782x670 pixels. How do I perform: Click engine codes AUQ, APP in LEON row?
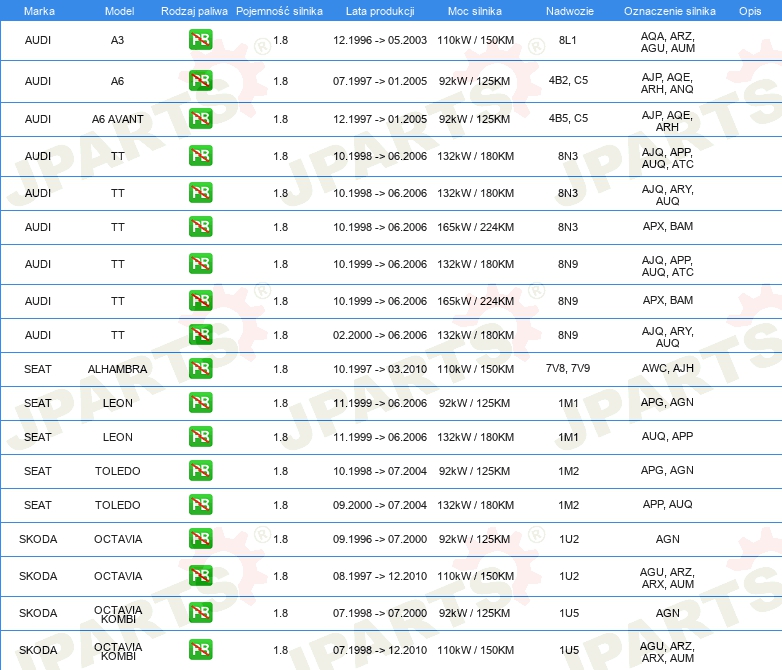667,436
